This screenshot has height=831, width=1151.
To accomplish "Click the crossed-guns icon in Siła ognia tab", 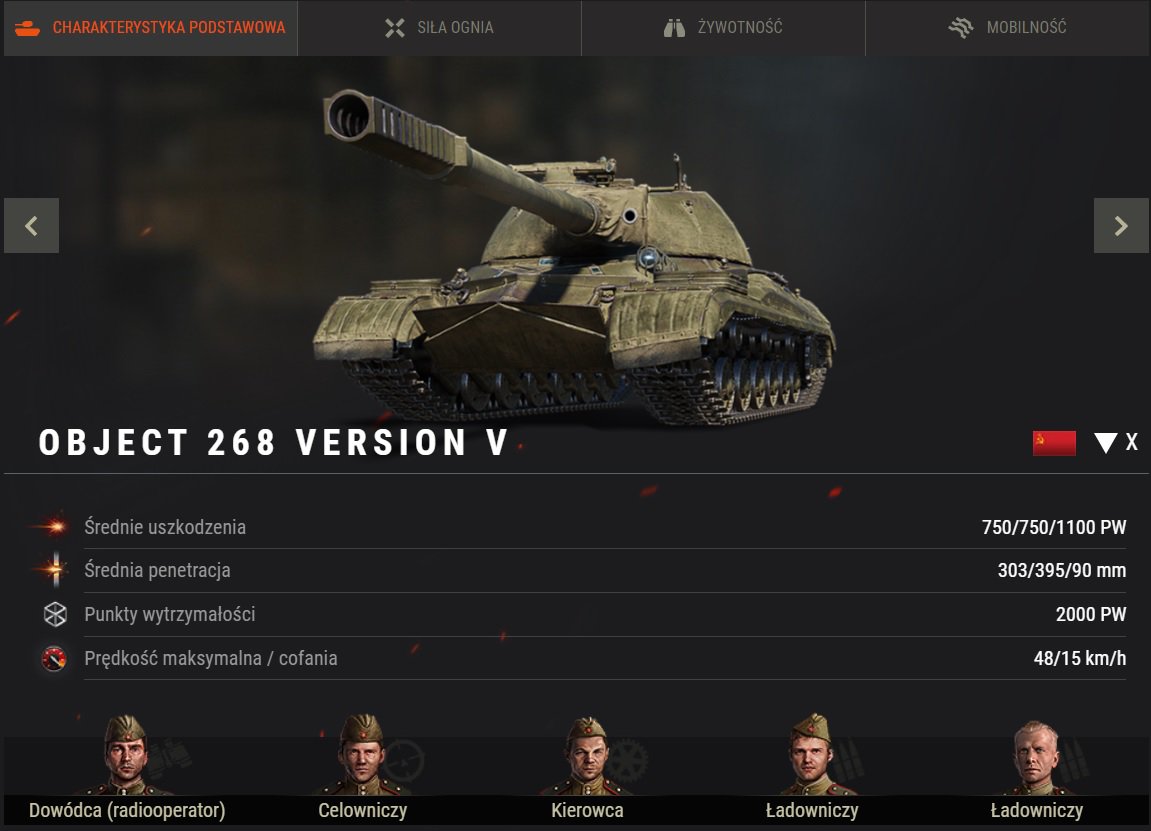I will pyautogui.click(x=395, y=28).
